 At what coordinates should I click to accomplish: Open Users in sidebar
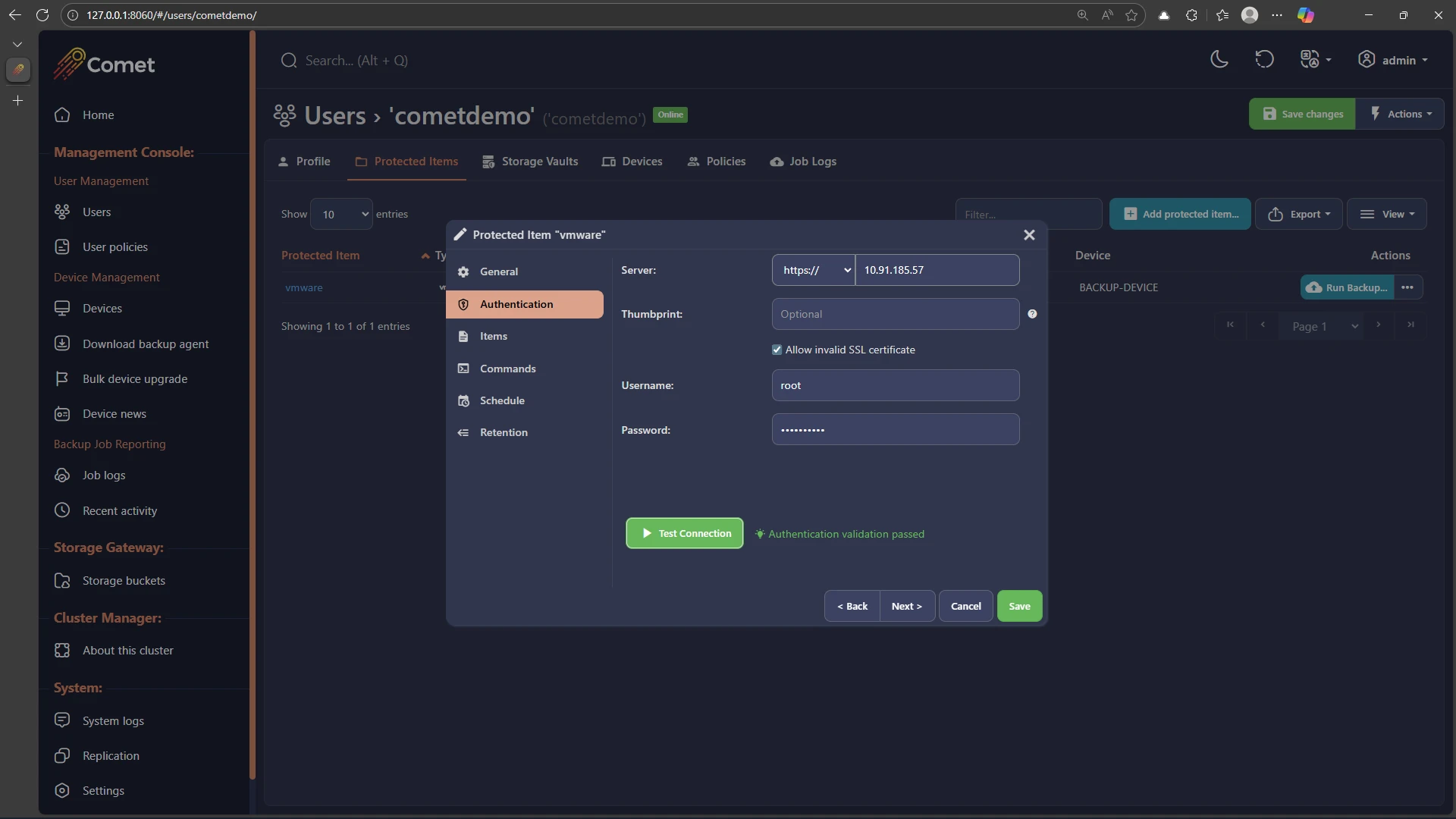(x=96, y=212)
